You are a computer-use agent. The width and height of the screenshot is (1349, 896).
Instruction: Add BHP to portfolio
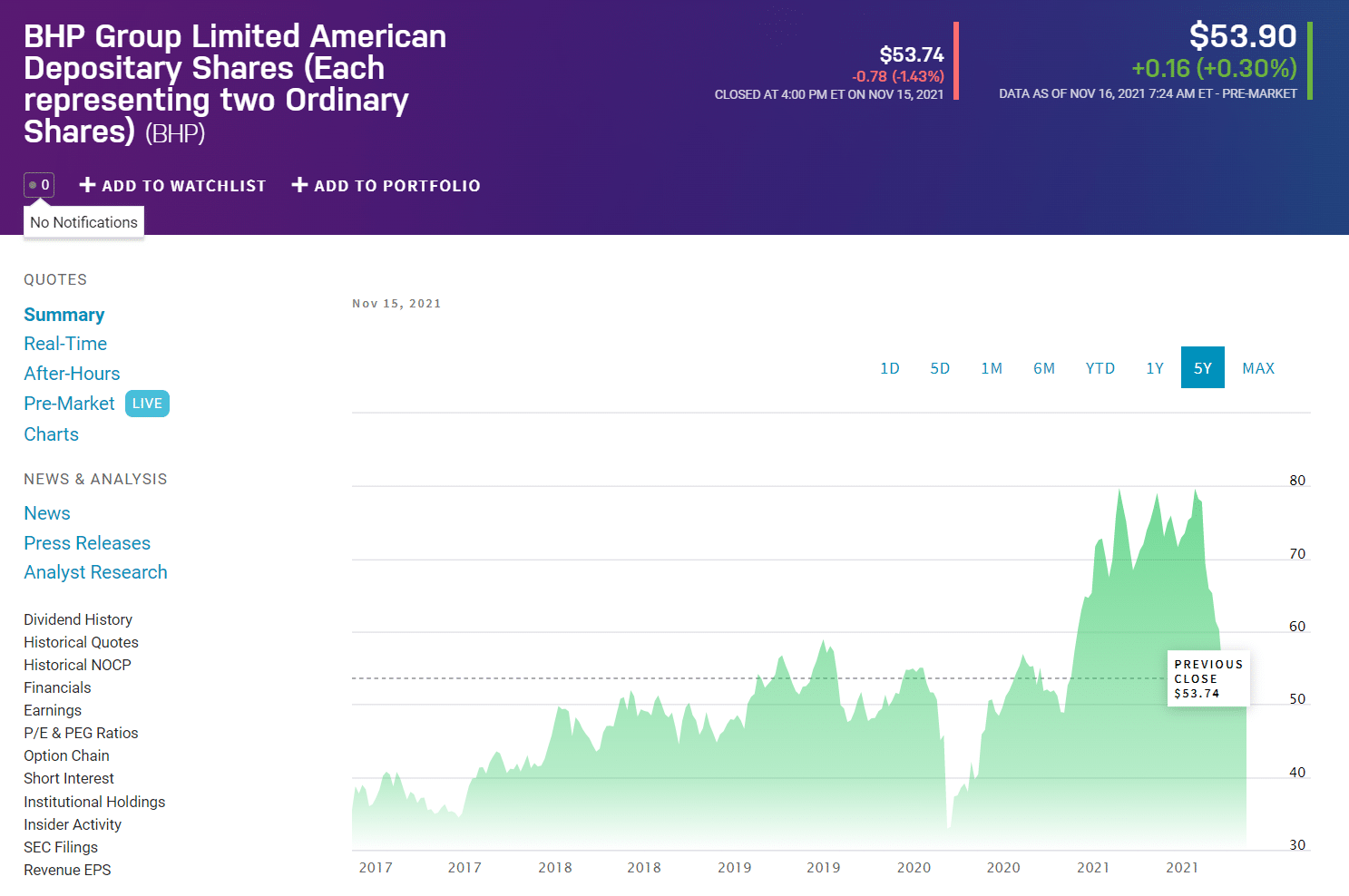click(386, 185)
